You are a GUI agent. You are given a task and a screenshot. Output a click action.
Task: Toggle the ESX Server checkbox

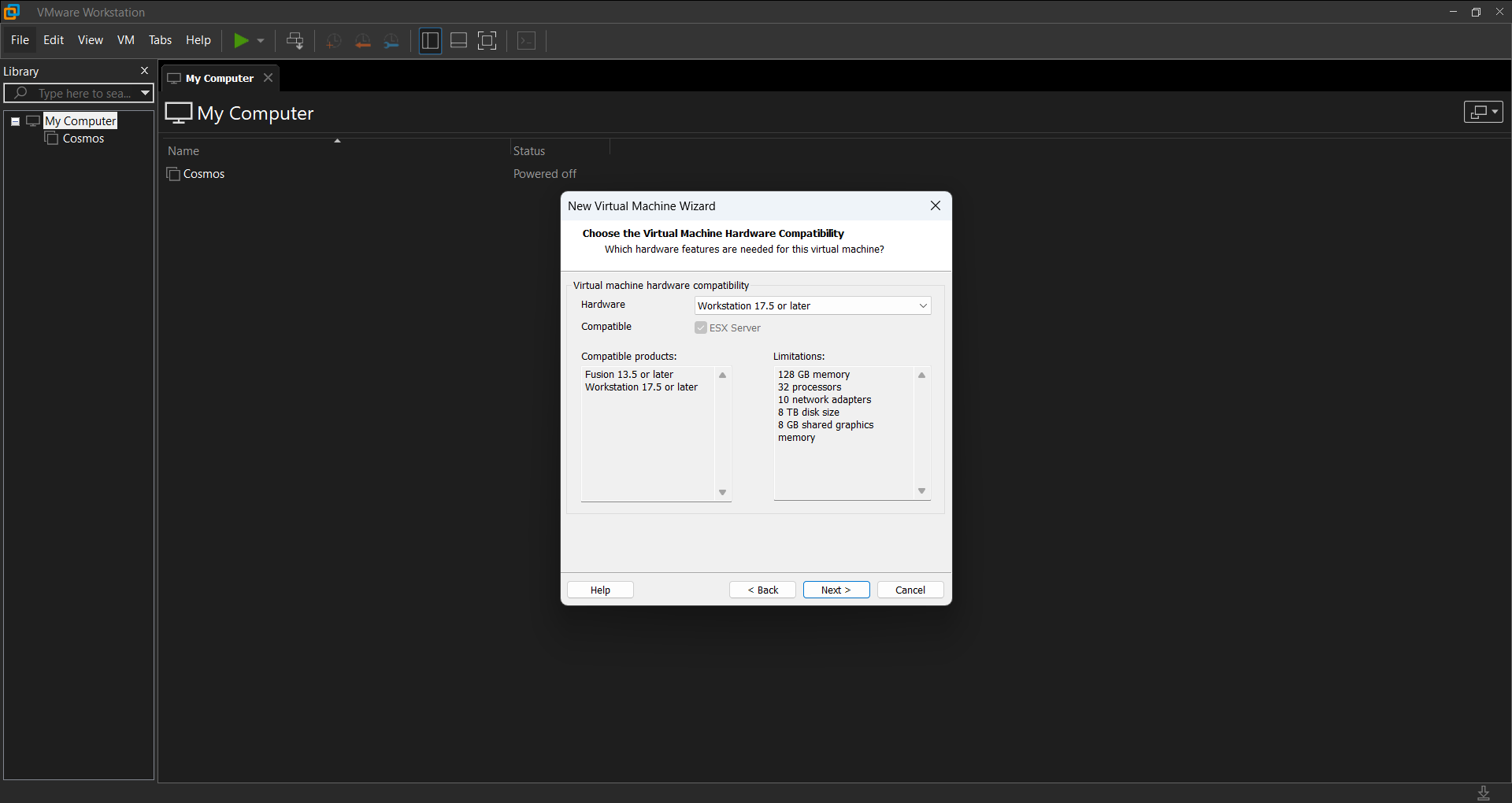coord(701,327)
